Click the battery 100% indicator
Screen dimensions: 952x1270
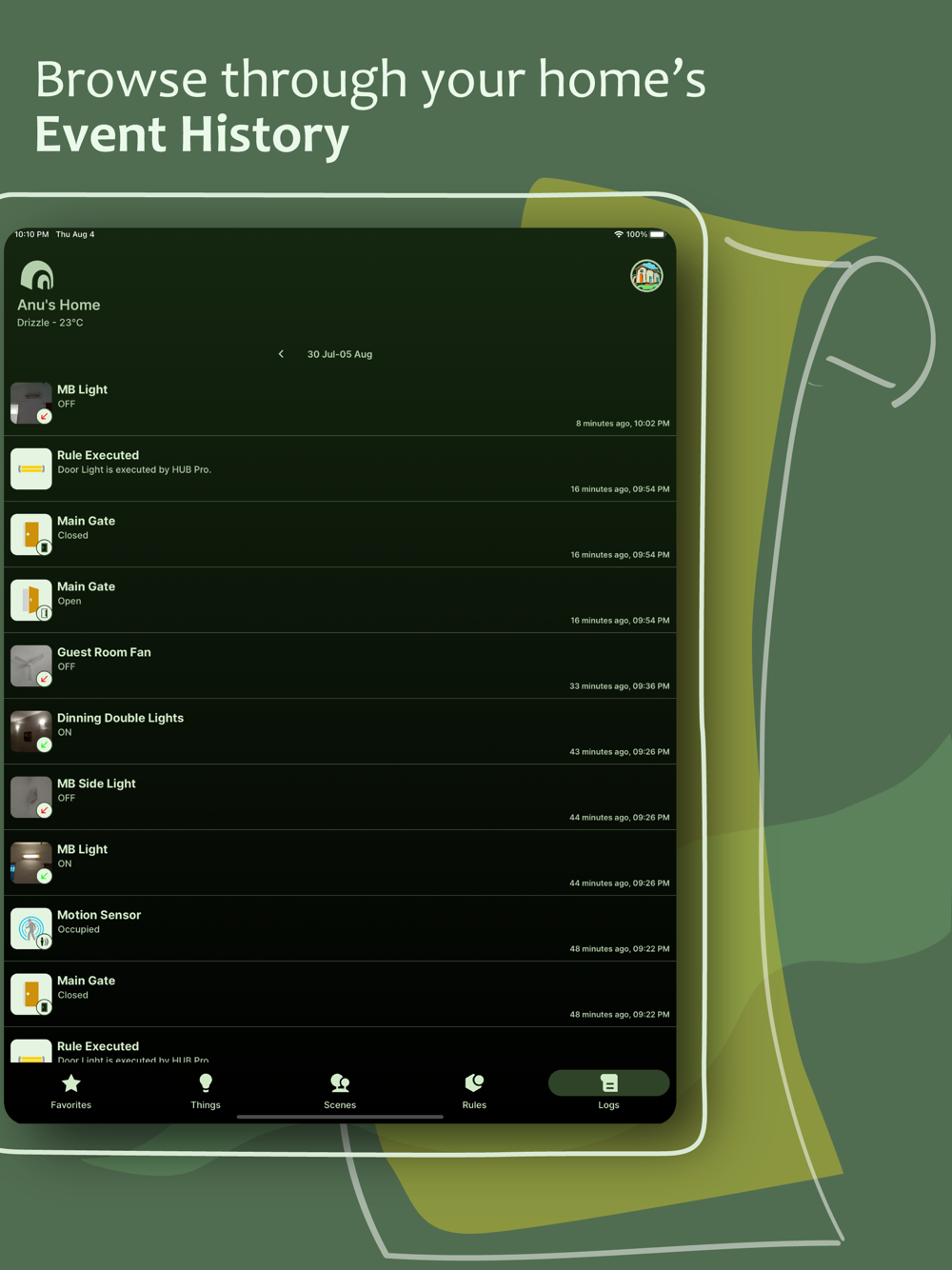(645, 234)
